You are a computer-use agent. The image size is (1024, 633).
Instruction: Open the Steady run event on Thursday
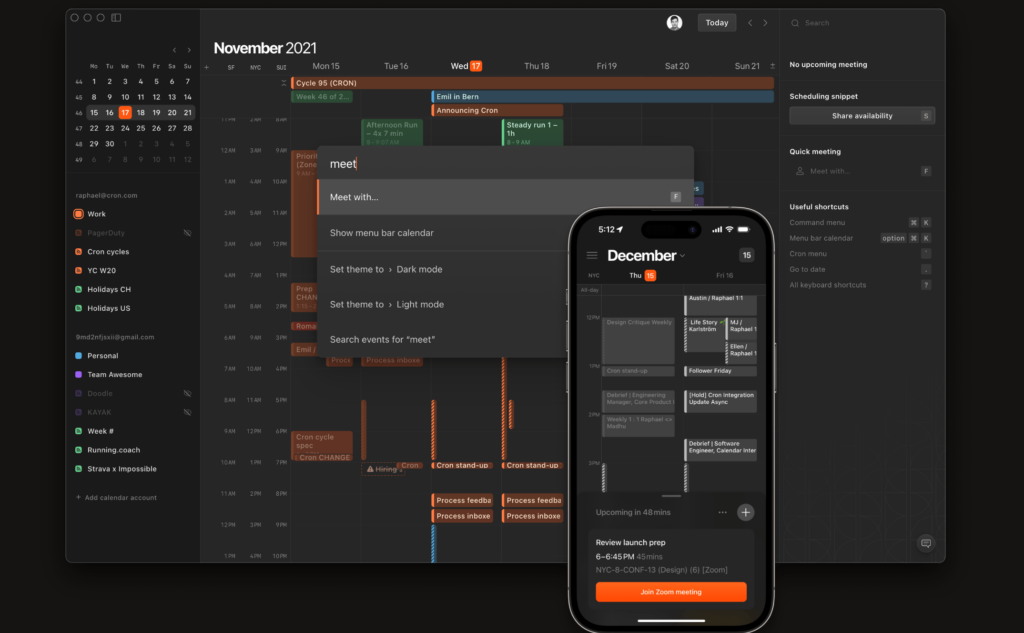tap(532, 133)
